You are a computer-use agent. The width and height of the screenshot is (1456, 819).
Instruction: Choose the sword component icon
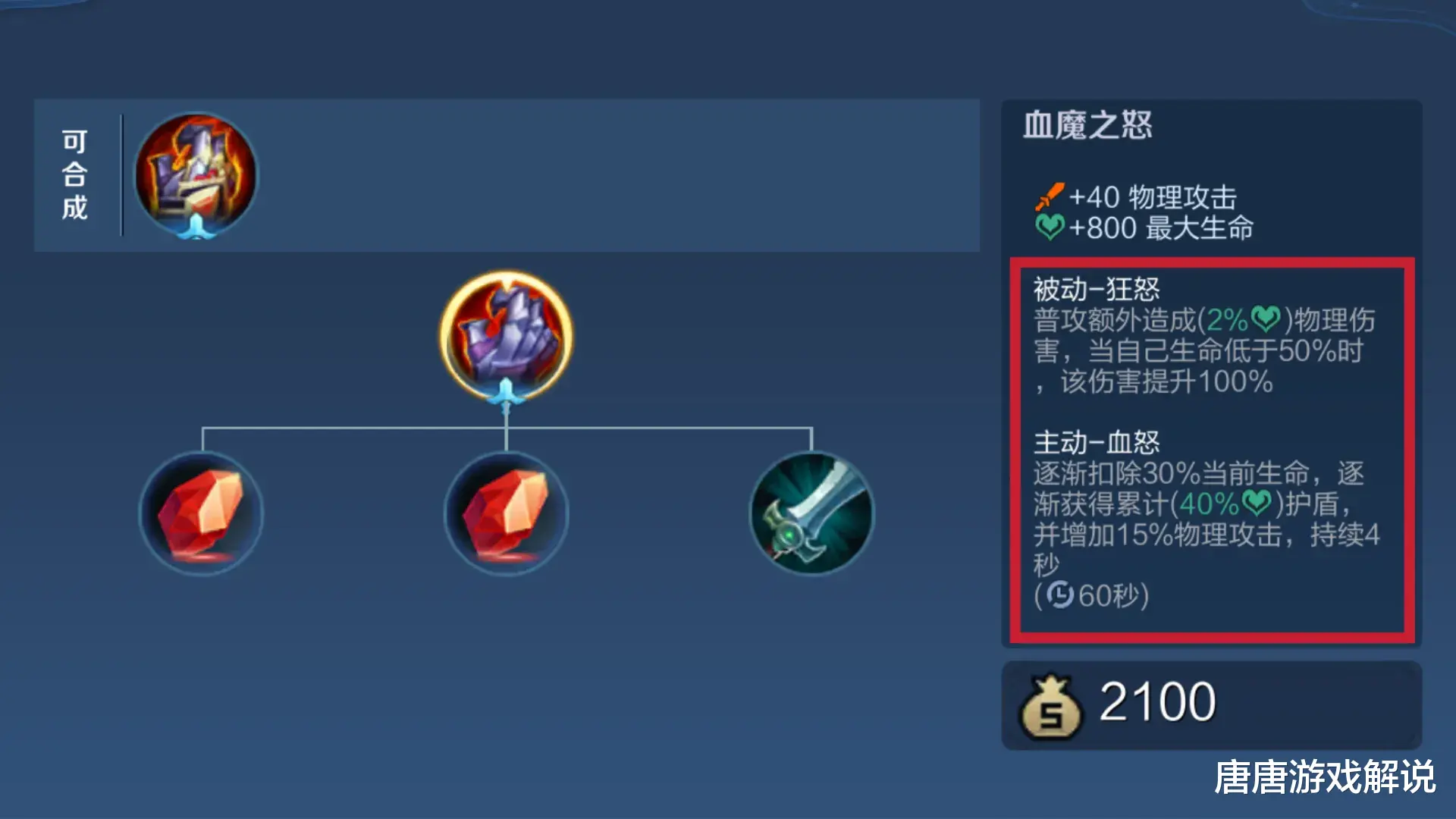pyautogui.click(x=811, y=514)
